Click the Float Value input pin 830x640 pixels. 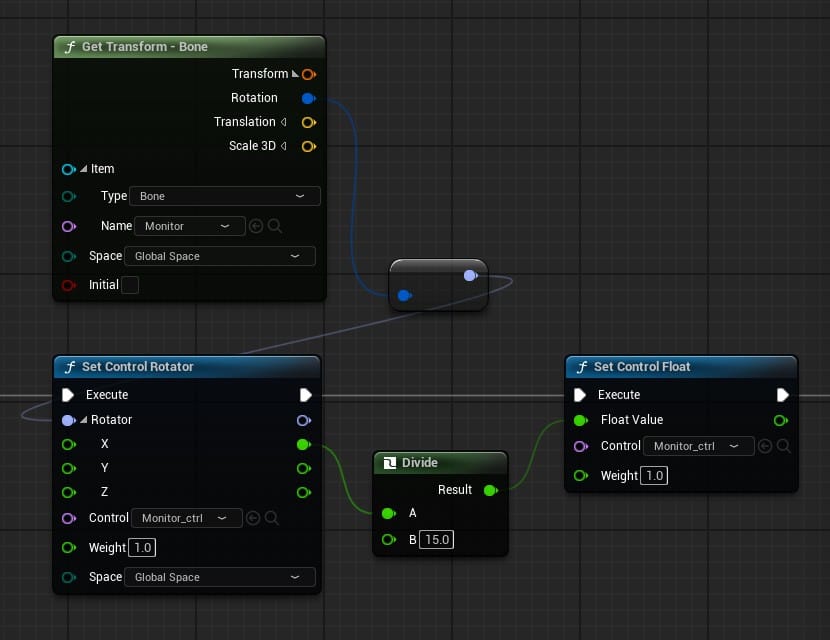(x=580, y=420)
